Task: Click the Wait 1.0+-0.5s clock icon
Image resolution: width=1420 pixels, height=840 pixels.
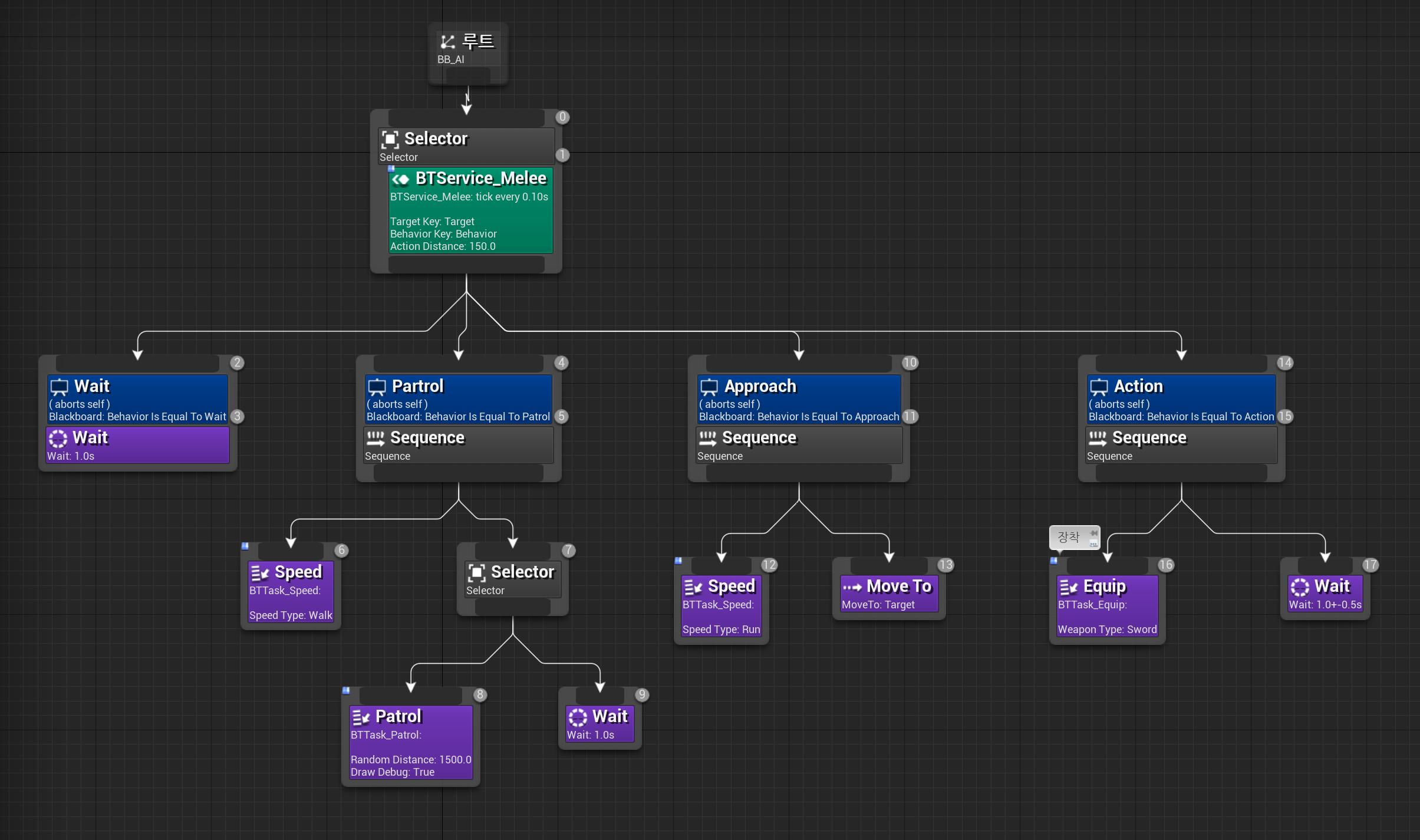Action: 1300,587
